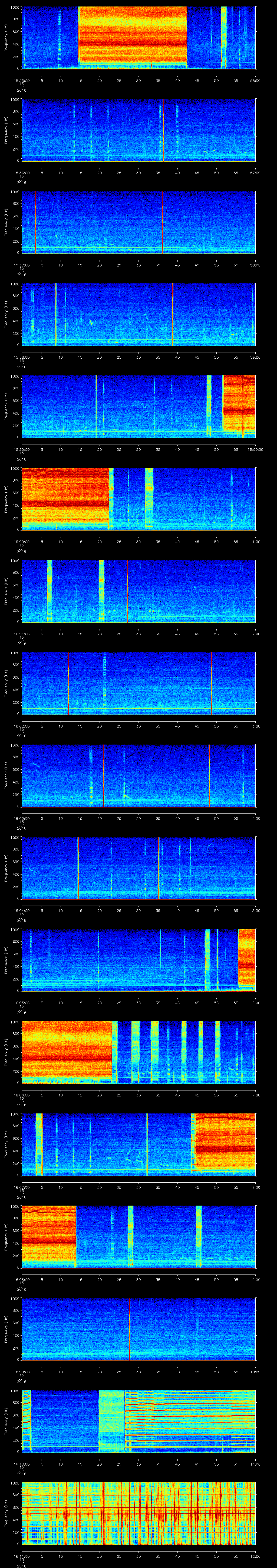Image resolution: width=277 pixels, height=1568 pixels.
Task: Click the "16:10:00" time axis label
Action: click(21, 1464)
